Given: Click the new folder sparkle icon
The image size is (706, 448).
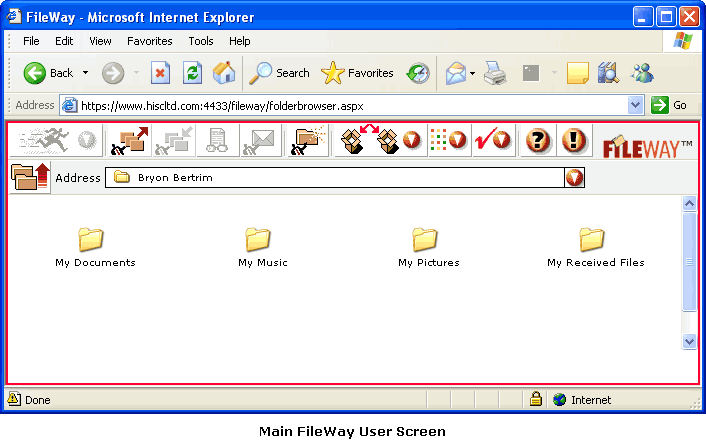Looking at the screenshot, I should coord(309,141).
